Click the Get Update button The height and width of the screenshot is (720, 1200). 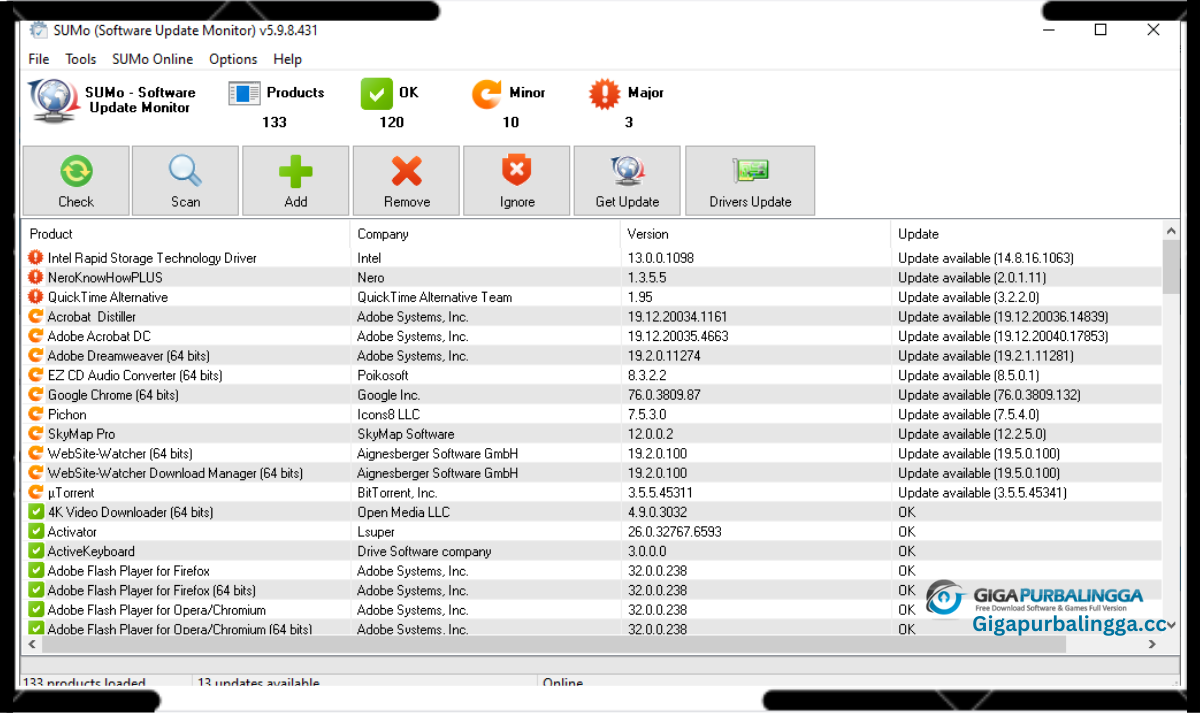(x=627, y=181)
